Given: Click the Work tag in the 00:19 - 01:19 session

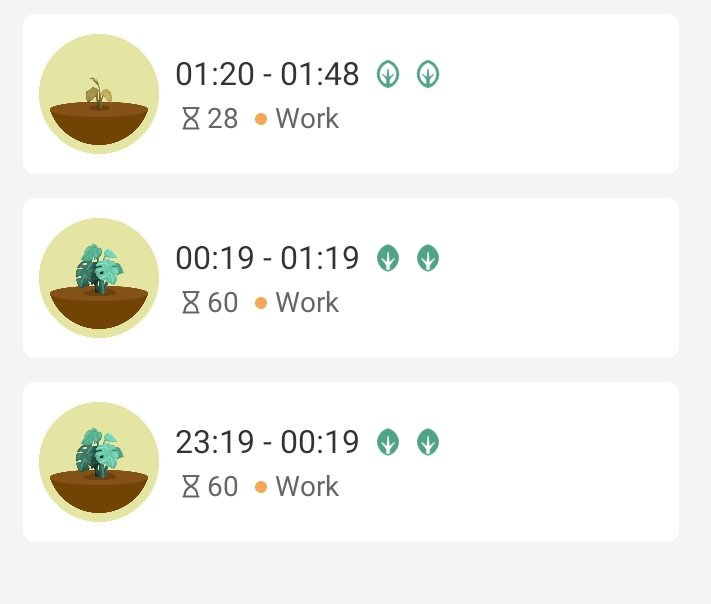Looking at the screenshot, I should [x=307, y=303].
